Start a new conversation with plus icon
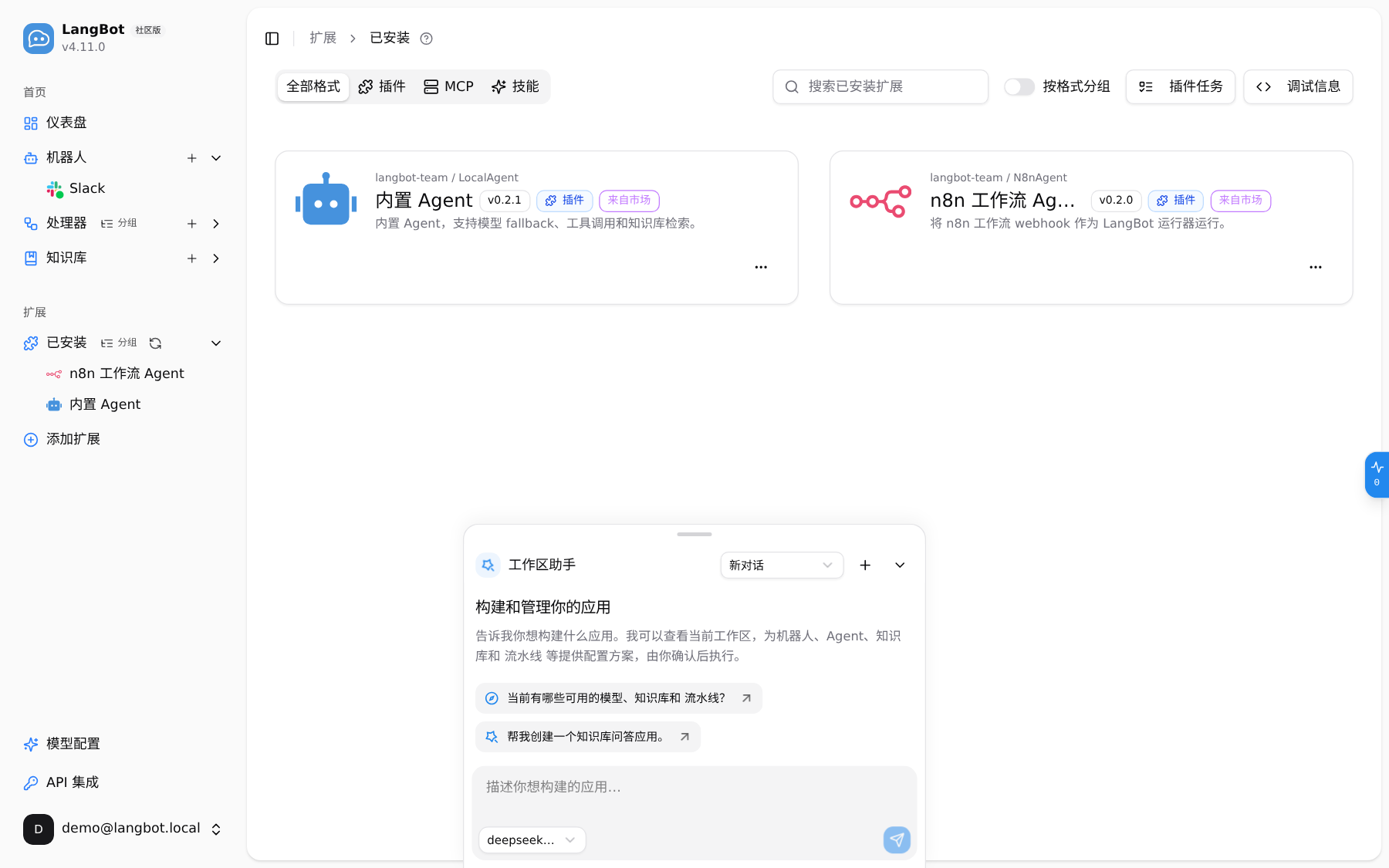This screenshot has height=868, width=1389. (x=865, y=566)
